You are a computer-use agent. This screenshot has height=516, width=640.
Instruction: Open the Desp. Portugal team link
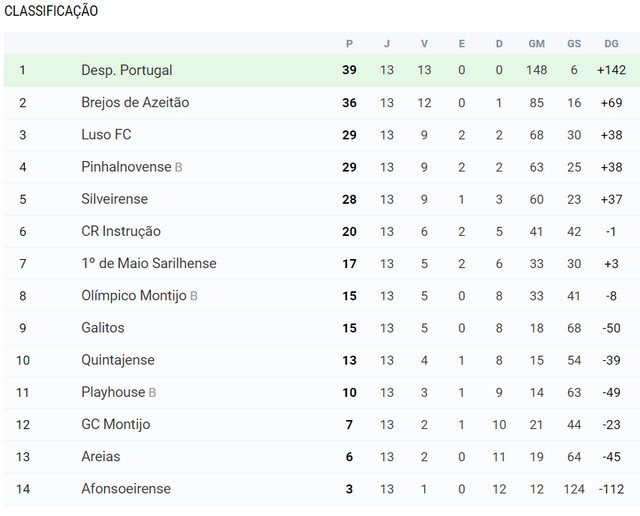(127, 70)
